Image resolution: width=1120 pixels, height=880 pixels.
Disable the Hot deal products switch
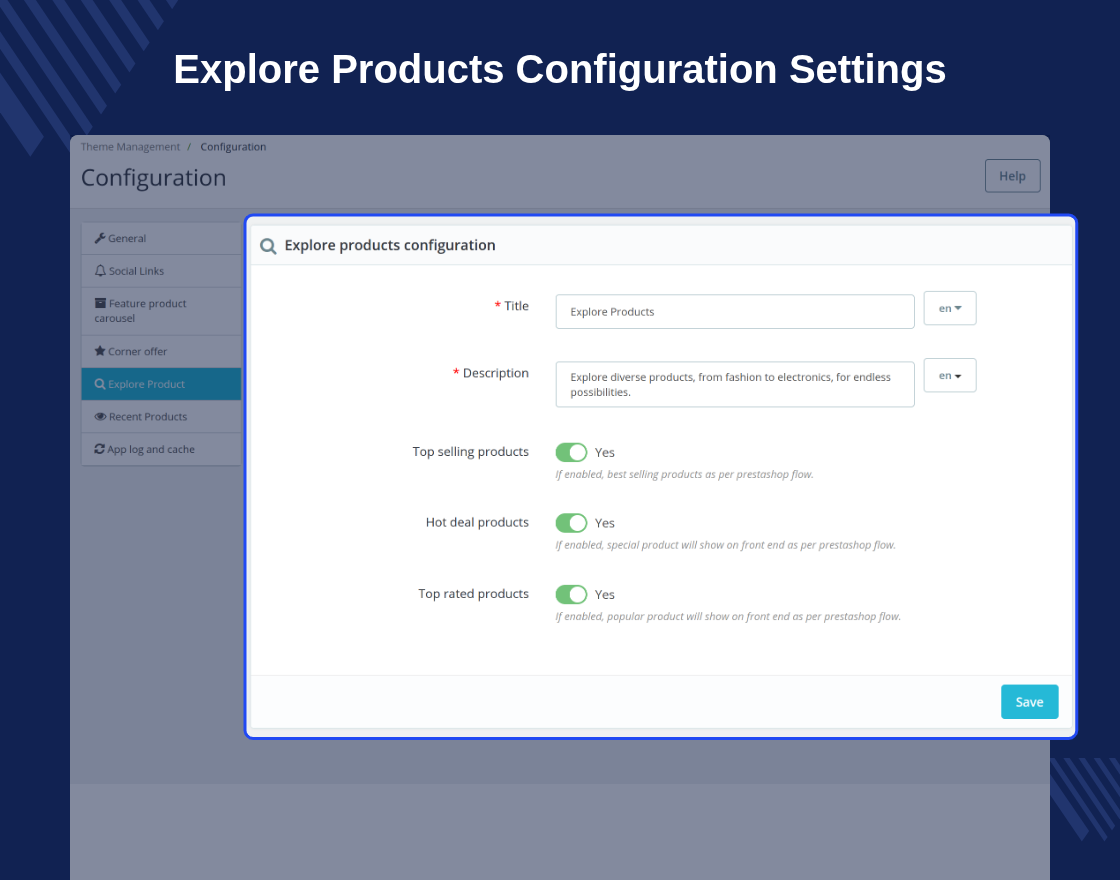[x=571, y=523]
